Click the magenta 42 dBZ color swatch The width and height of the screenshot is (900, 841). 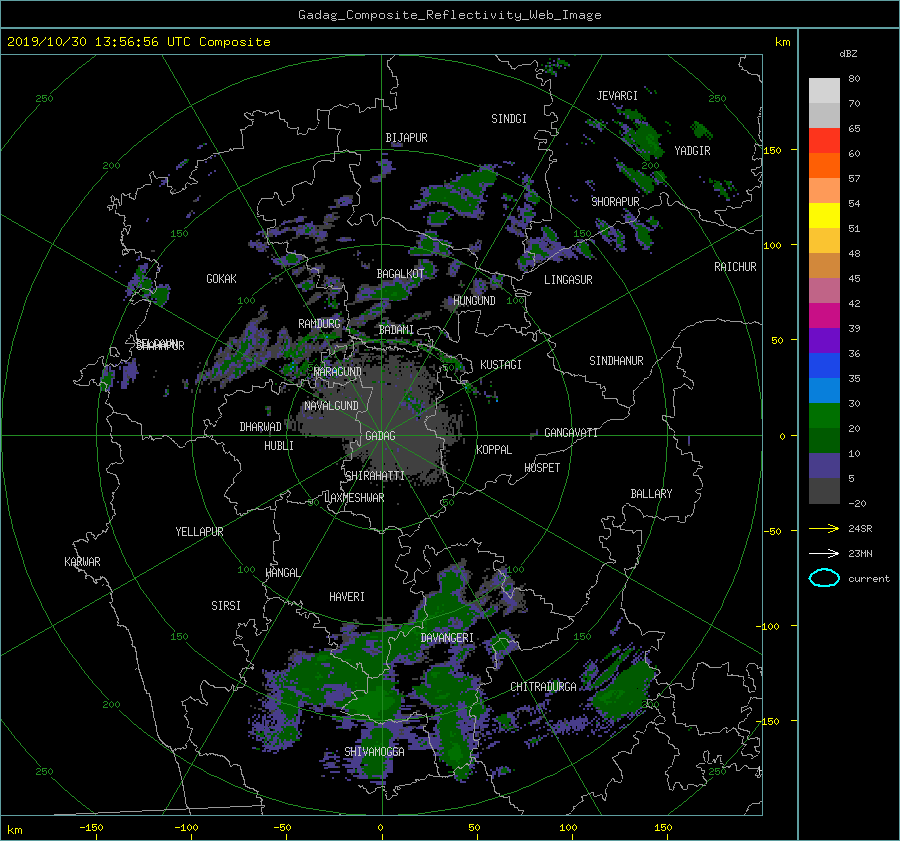824,315
